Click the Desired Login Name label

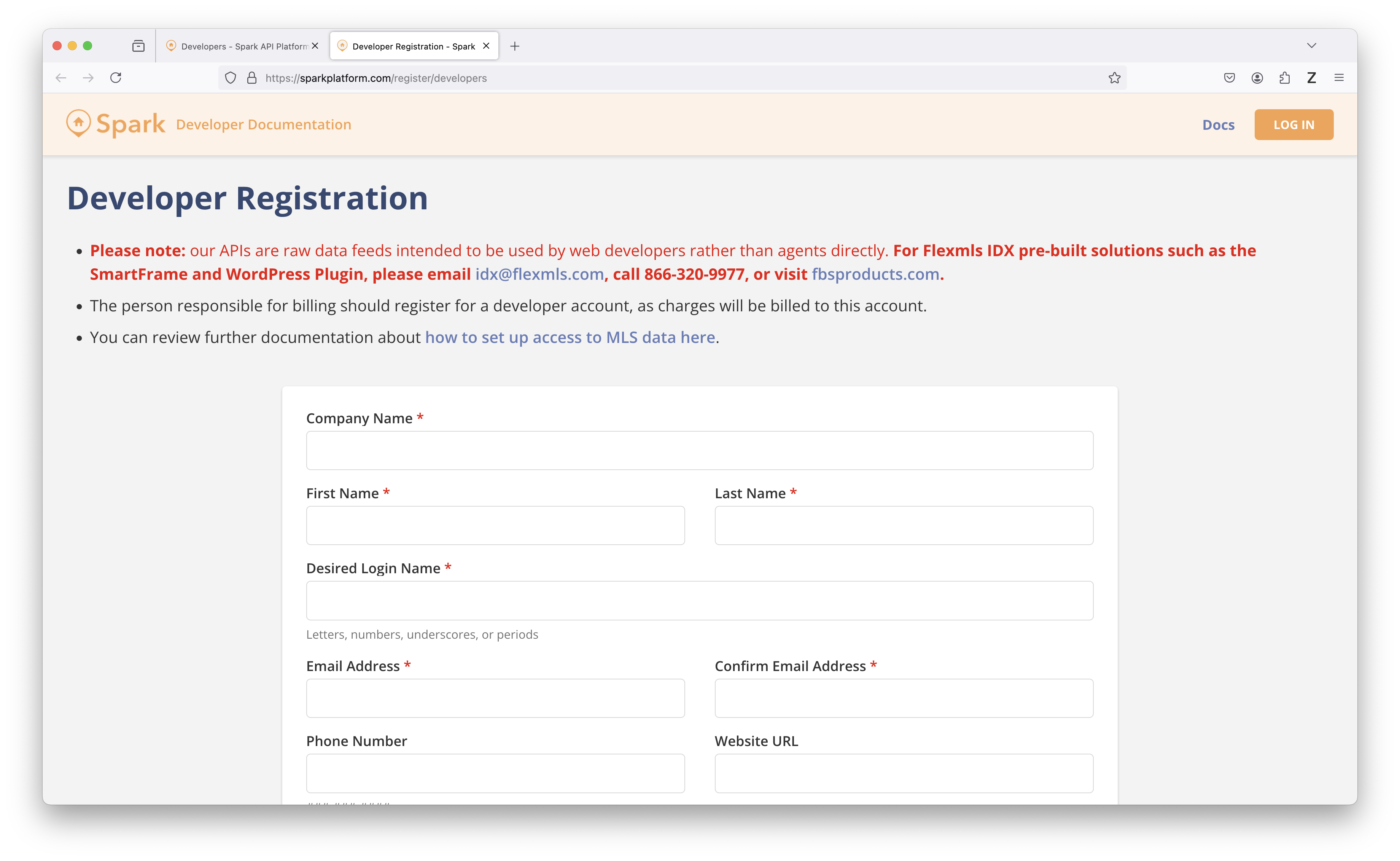373,568
